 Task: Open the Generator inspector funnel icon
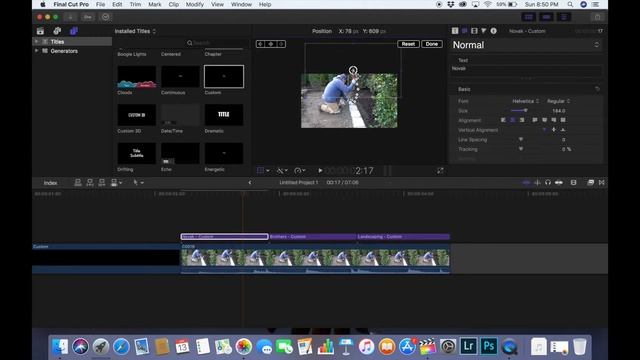[484, 31]
